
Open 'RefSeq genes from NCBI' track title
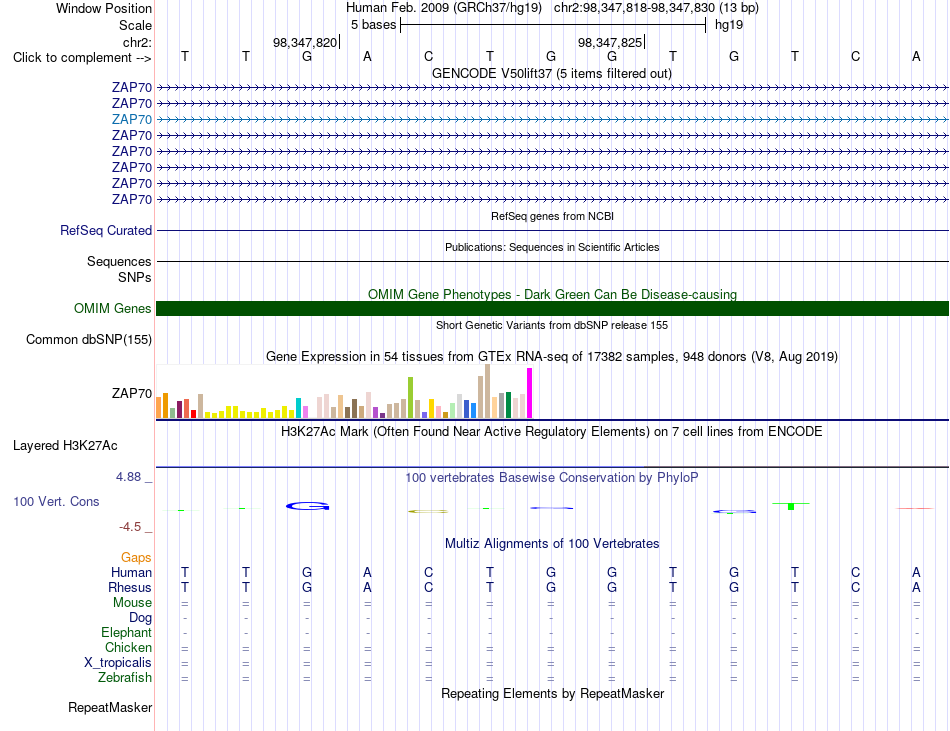point(553,216)
